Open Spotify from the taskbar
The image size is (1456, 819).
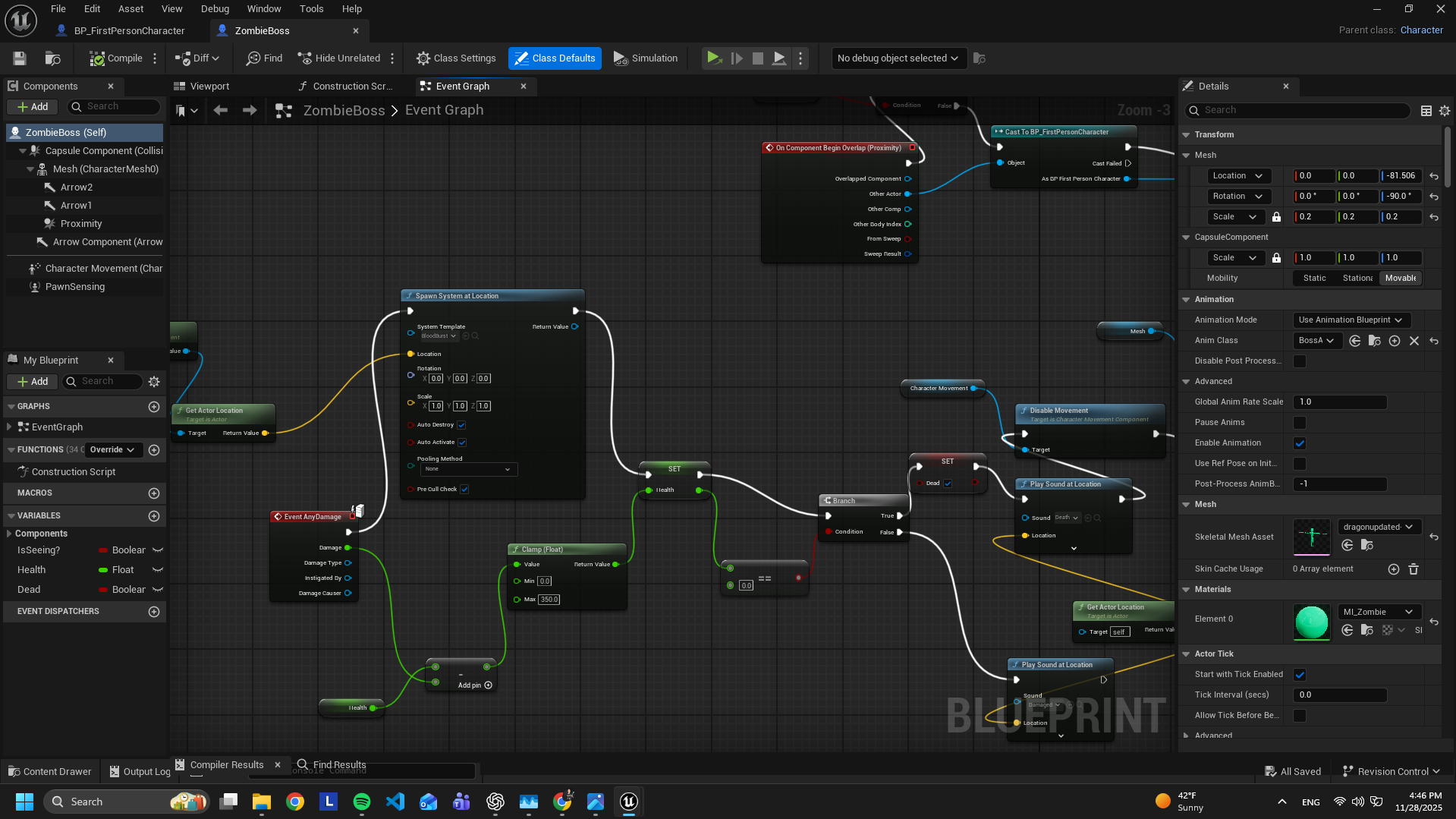(362, 802)
